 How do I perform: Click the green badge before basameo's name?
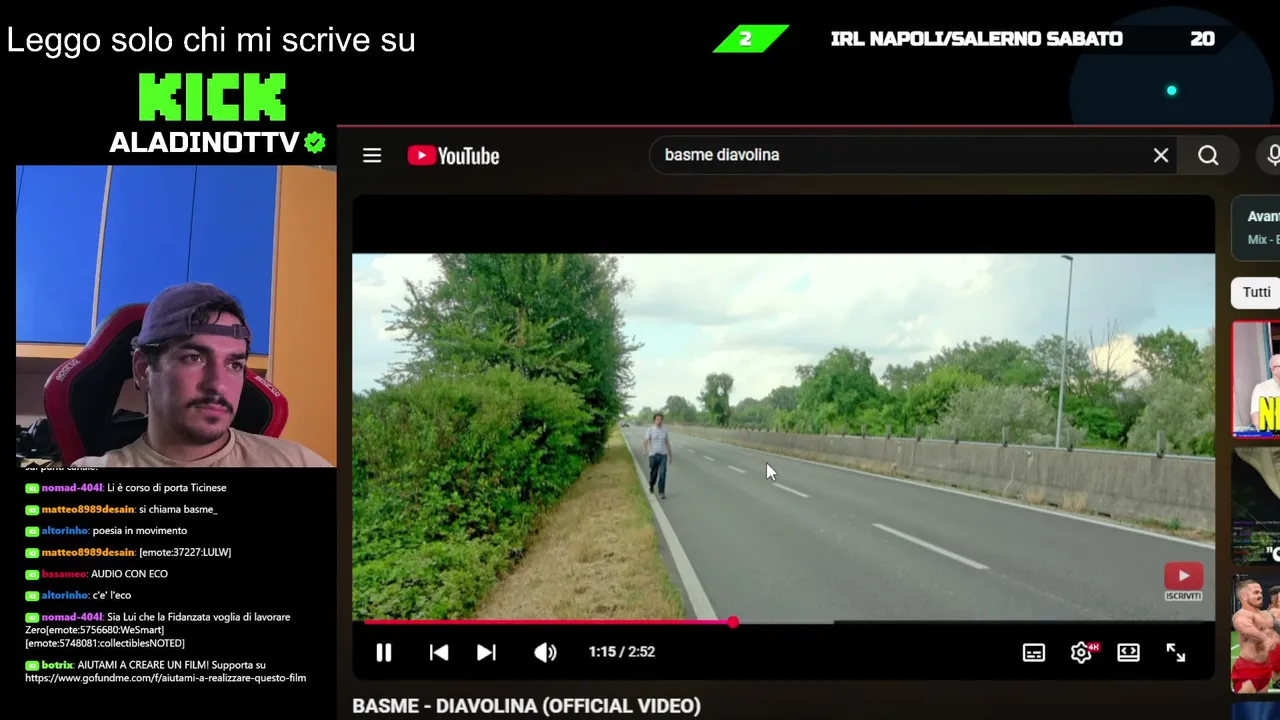pyautogui.click(x=32, y=574)
